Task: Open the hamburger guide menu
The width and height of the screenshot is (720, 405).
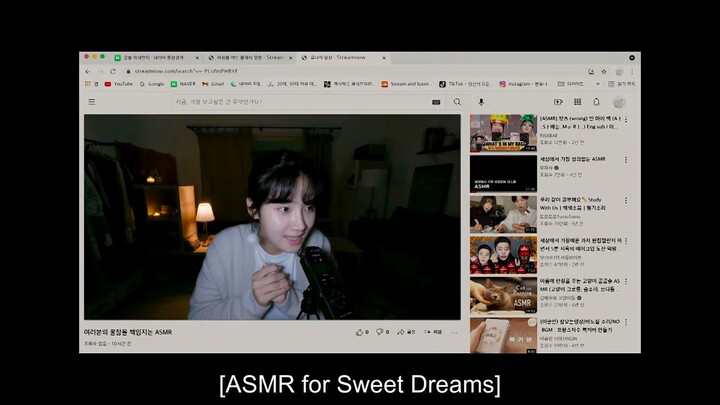Action: tap(92, 102)
